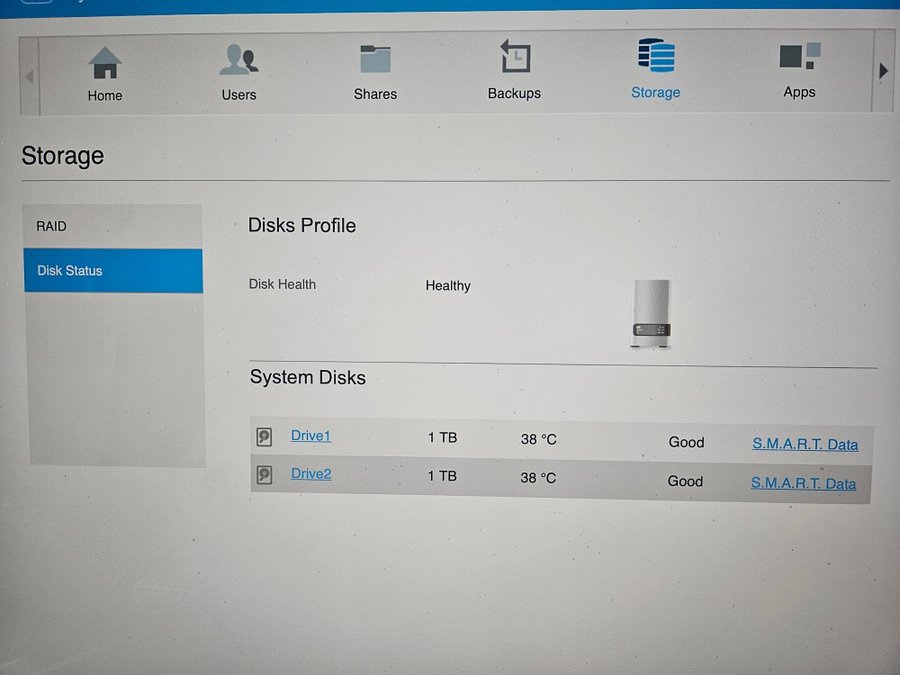Screen dimensions: 900x675
Task: Click the Healthy disk health status
Action: pos(448,286)
